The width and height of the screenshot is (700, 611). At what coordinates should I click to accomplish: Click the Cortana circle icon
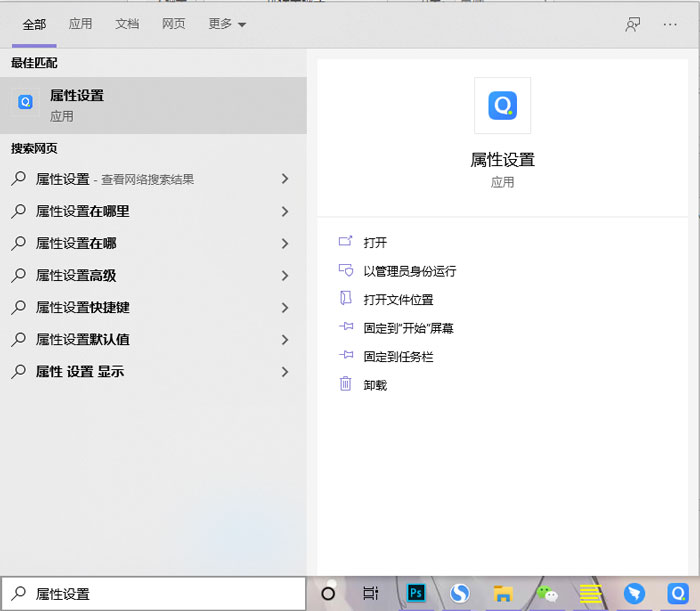328,593
